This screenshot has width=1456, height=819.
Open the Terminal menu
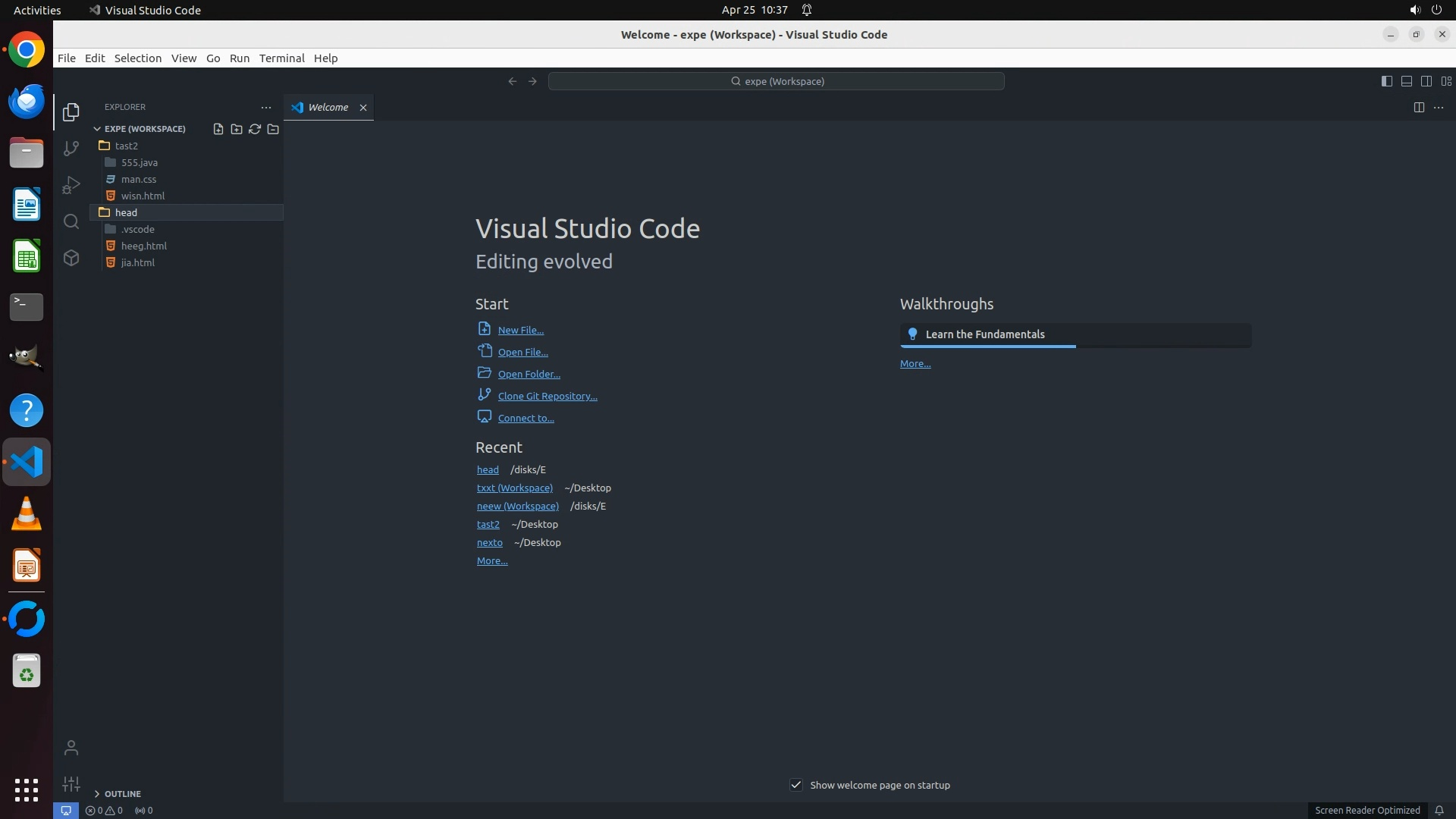[x=281, y=58]
